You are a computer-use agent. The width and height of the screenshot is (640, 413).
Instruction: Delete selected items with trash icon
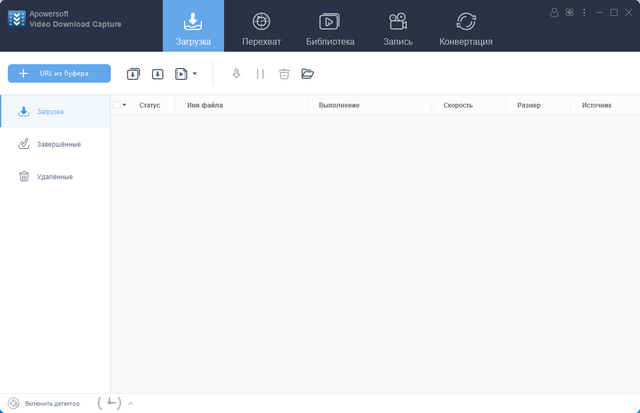coord(284,73)
